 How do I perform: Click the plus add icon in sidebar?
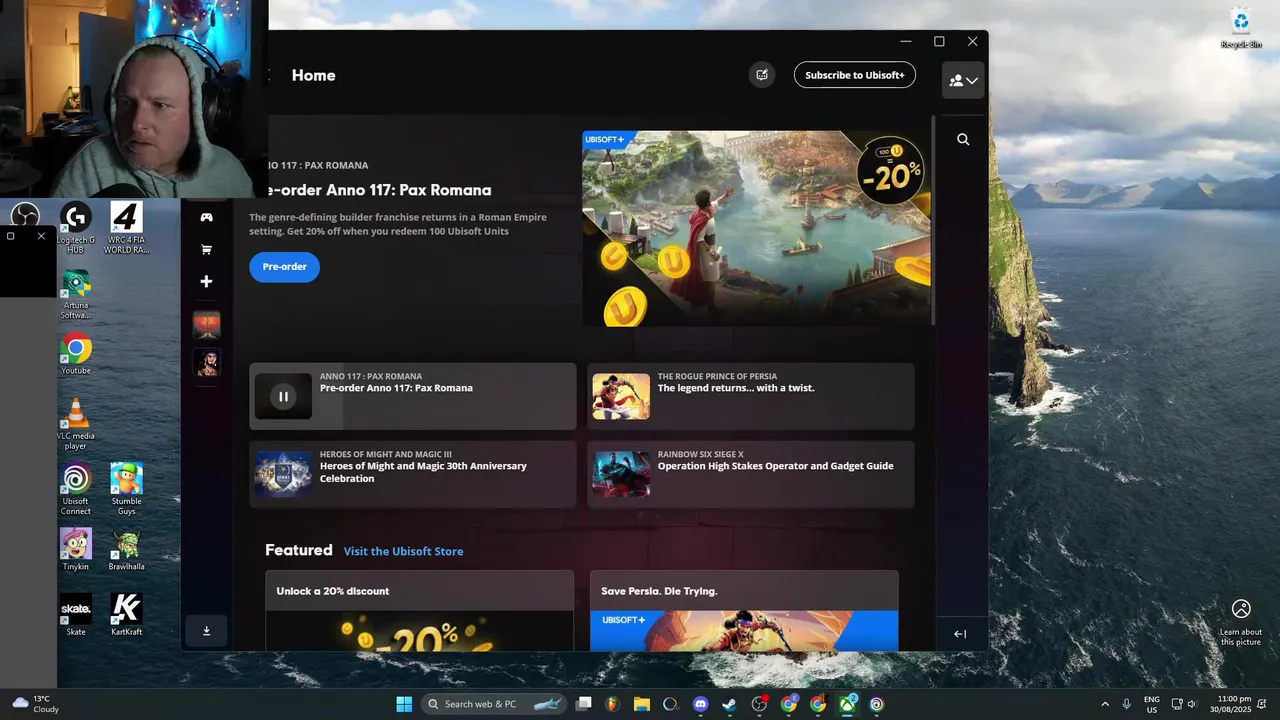pyautogui.click(x=206, y=282)
